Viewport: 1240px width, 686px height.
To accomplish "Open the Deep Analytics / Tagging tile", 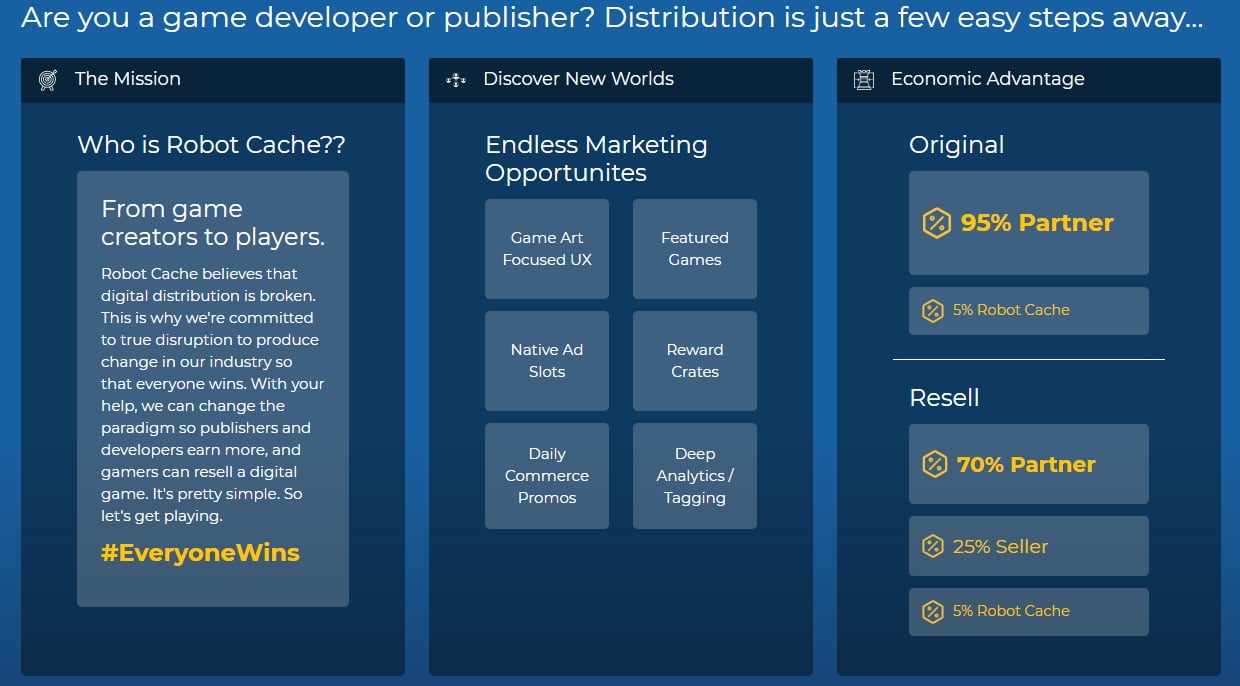I will pos(695,476).
